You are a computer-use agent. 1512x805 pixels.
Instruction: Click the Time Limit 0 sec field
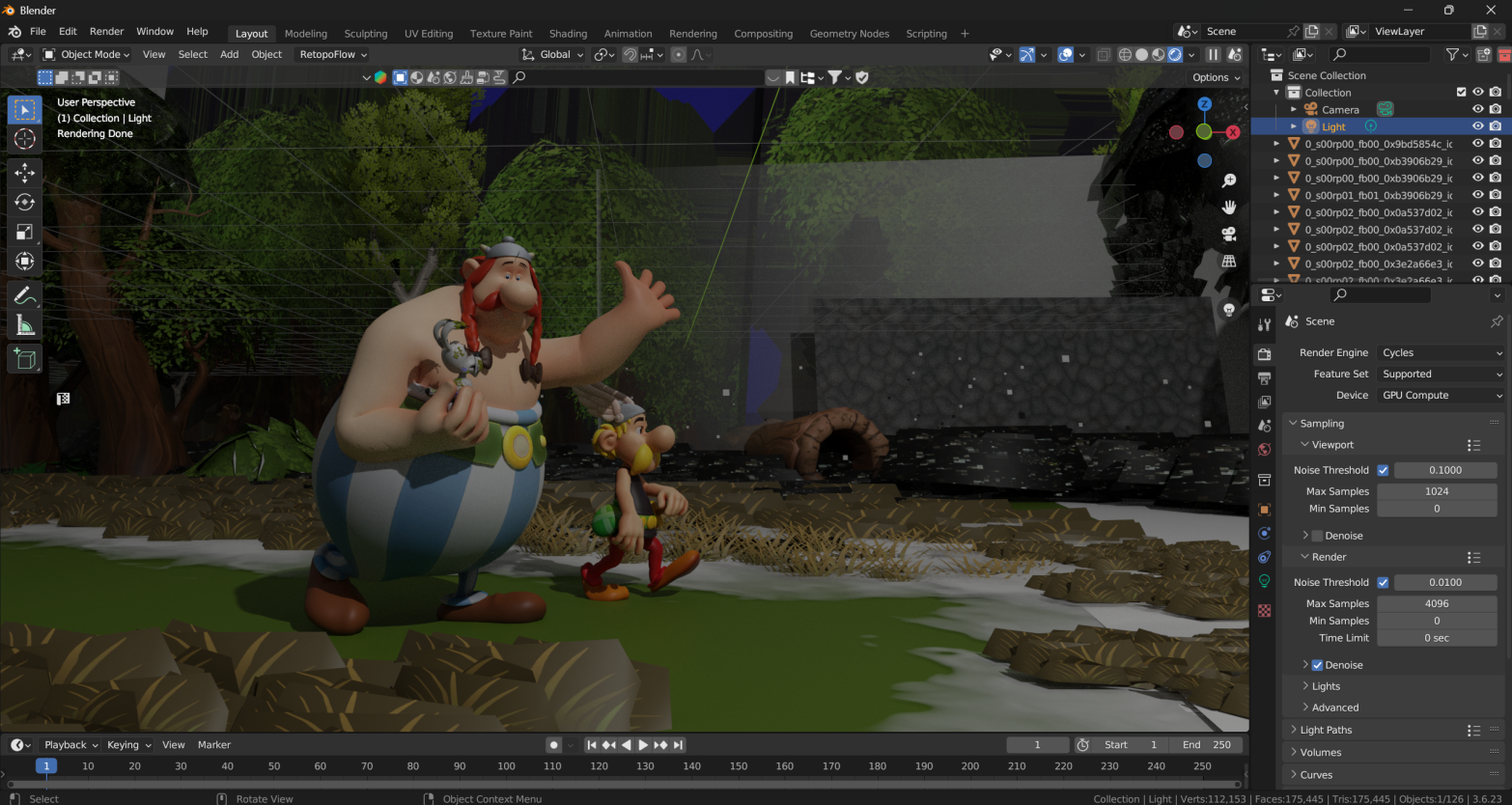point(1437,638)
